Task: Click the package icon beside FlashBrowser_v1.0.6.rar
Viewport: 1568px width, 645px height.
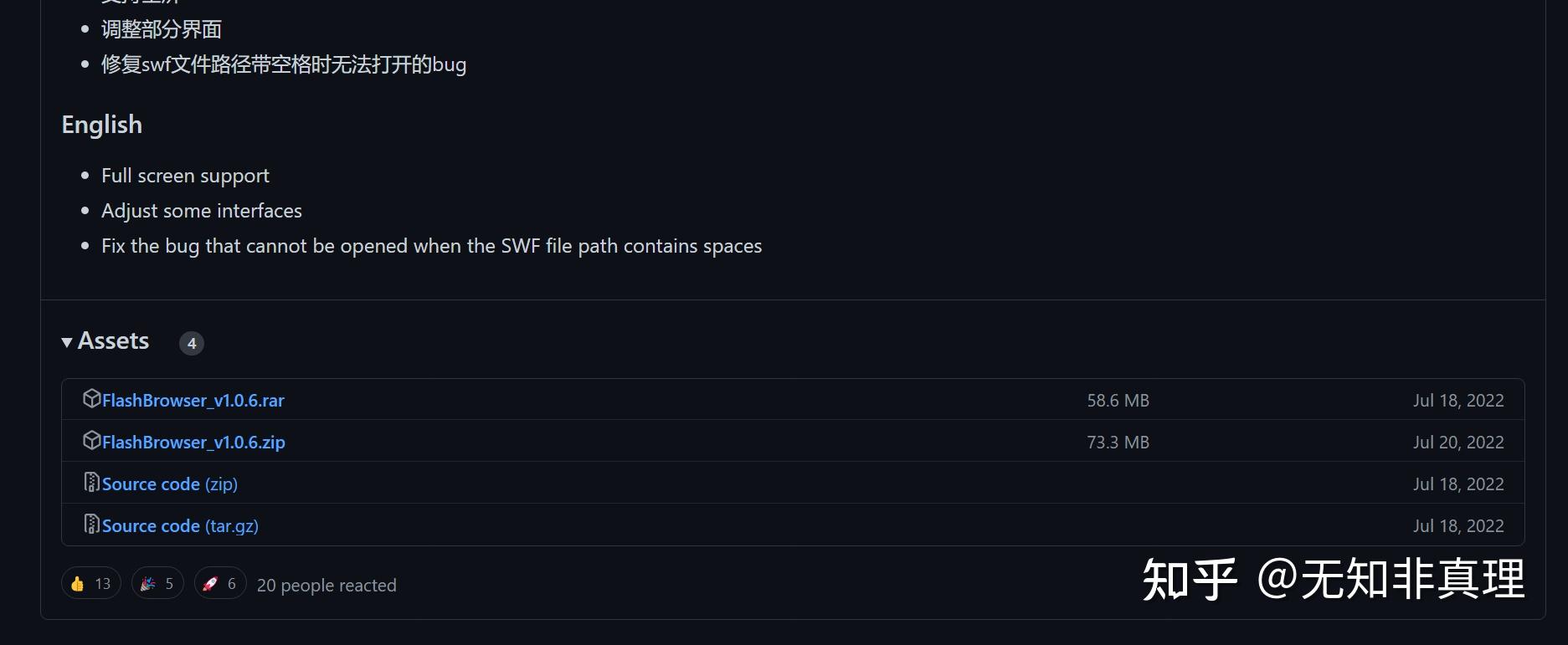Action: point(91,399)
